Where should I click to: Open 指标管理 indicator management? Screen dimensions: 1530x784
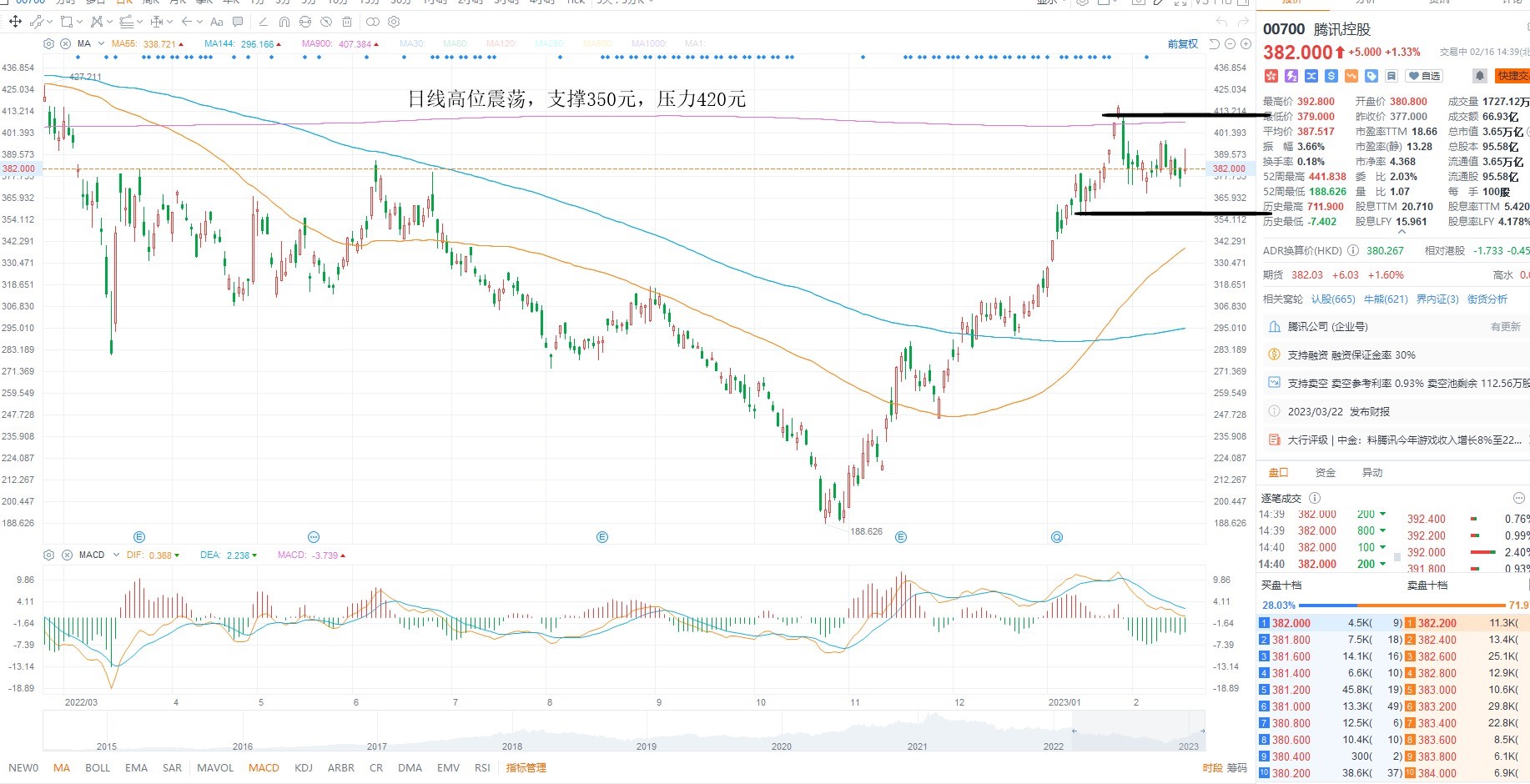click(526, 768)
